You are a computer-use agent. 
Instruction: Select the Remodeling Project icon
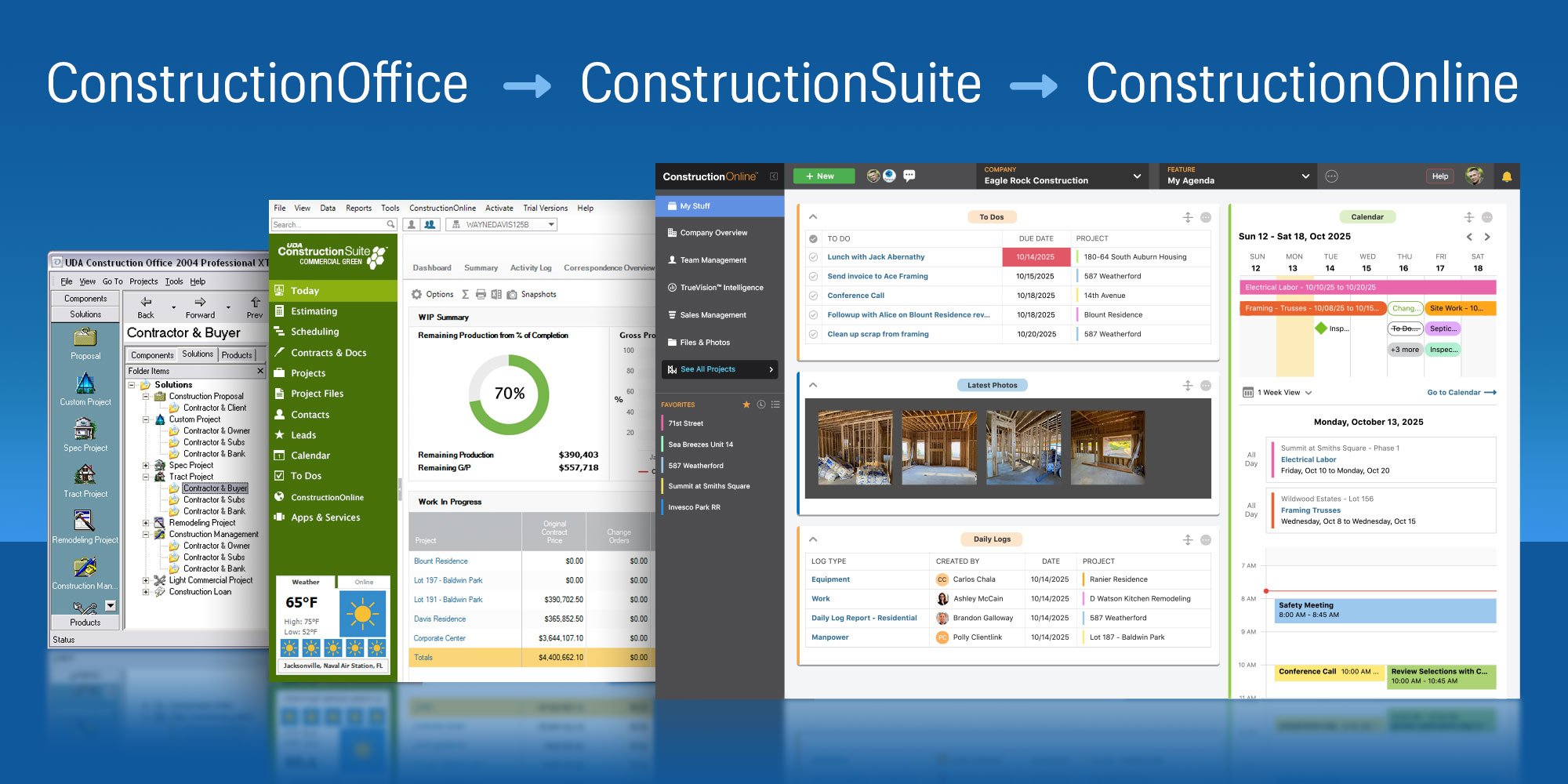[85, 521]
